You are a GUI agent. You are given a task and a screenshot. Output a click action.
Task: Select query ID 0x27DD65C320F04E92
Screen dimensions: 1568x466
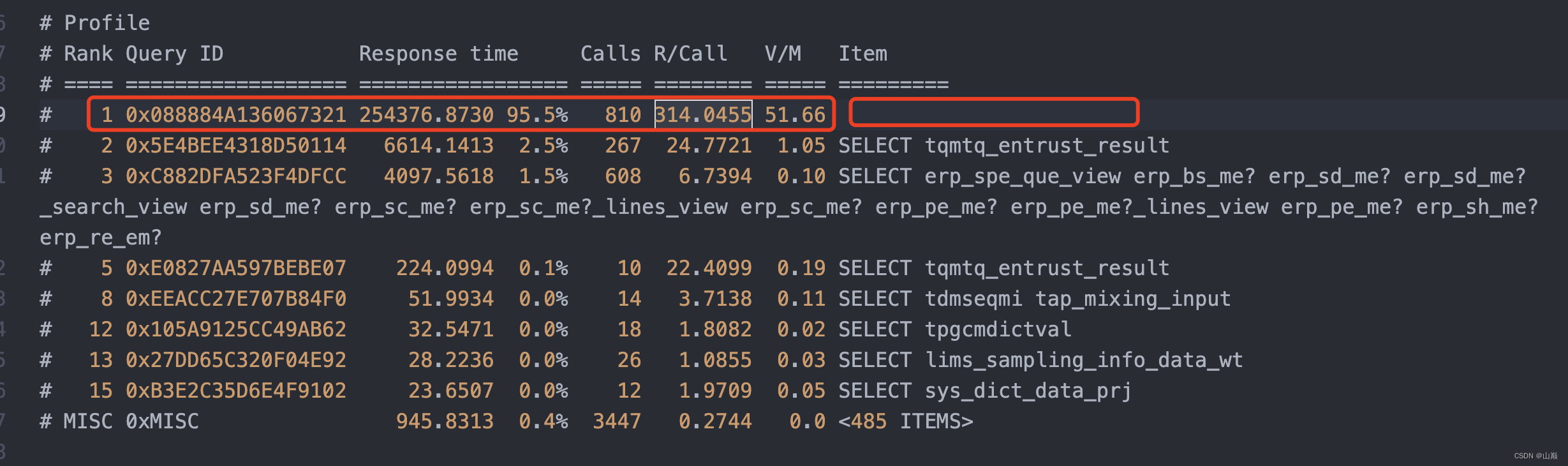pyautogui.click(x=236, y=360)
